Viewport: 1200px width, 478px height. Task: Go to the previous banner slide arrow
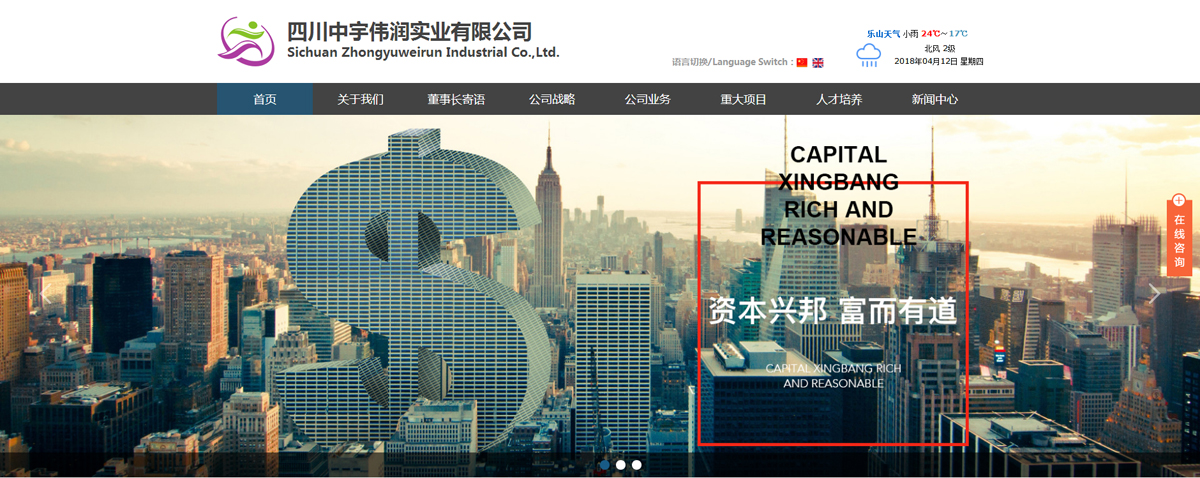[x=45, y=294]
